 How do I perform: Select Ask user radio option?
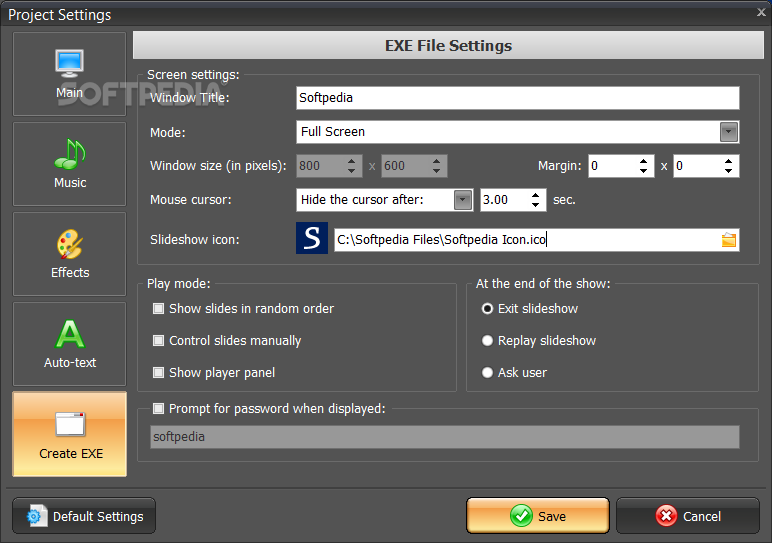(x=487, y=373)
